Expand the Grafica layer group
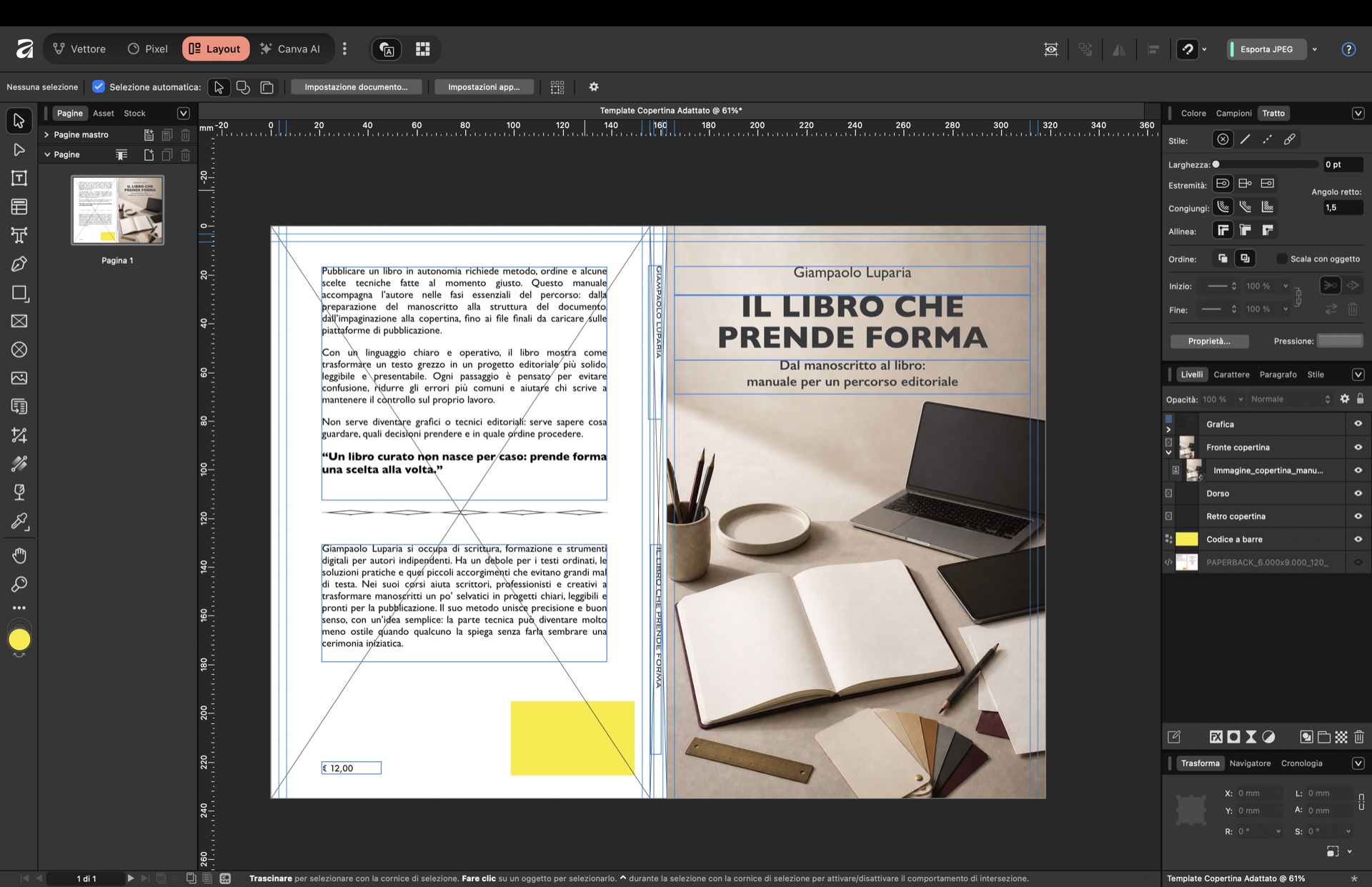Screen dimensions: 1372x887 tap(1169, 430)
